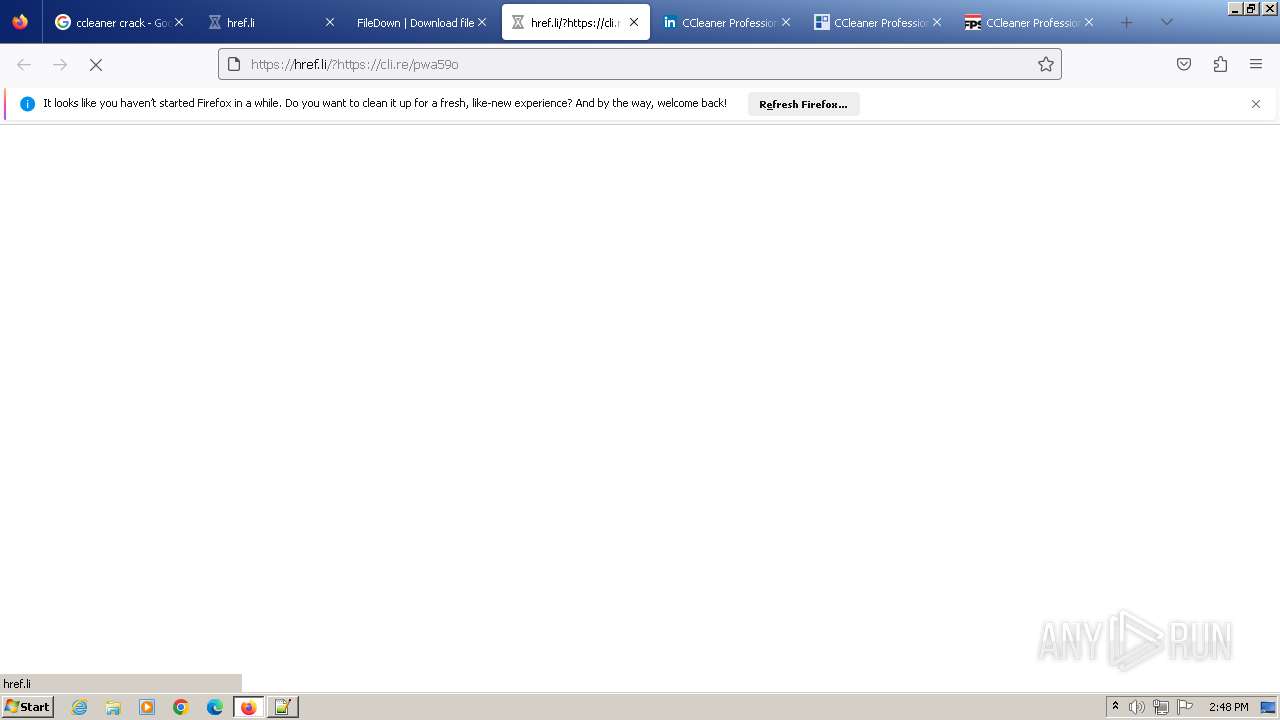Viewport: 1280px width, 720px height.
Task: Focus the URL address bar
Action: point(640,64)
